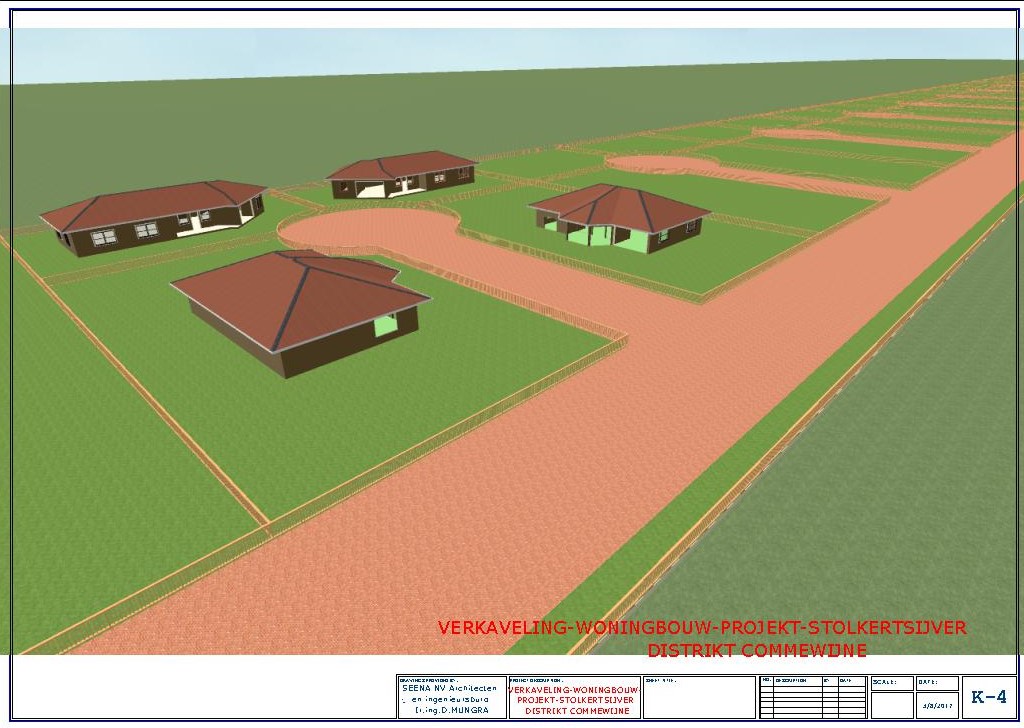Image resolution: width=1024 pixels, height=728 pixels.
Task: Click the empty Scale field in title block
Action: tap(891, 703)
